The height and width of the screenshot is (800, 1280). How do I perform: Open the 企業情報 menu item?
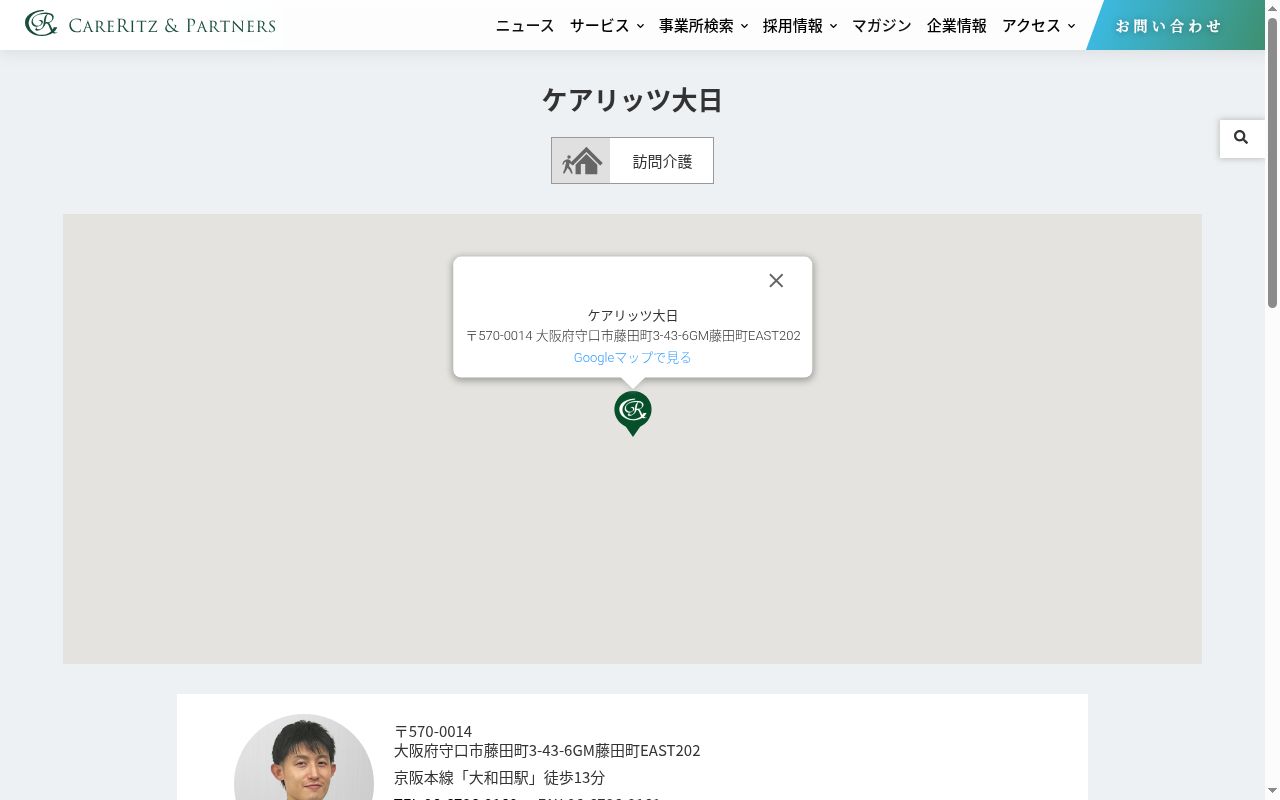[x=957, y=25]
